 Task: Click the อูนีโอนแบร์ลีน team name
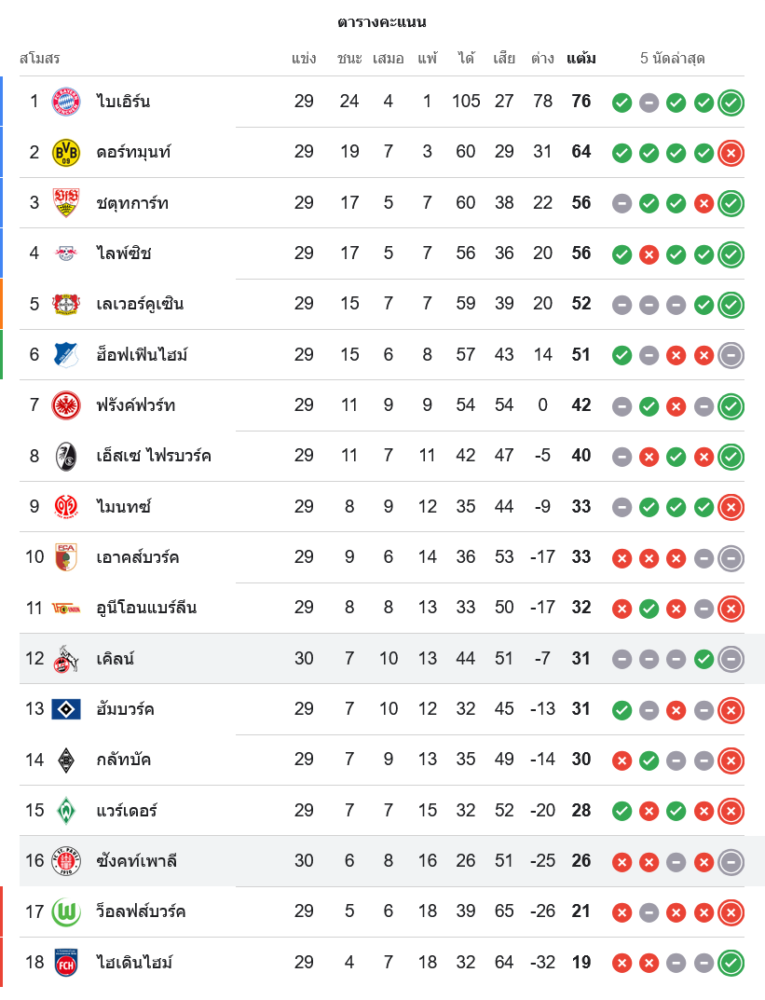click(x=147, y=608)
